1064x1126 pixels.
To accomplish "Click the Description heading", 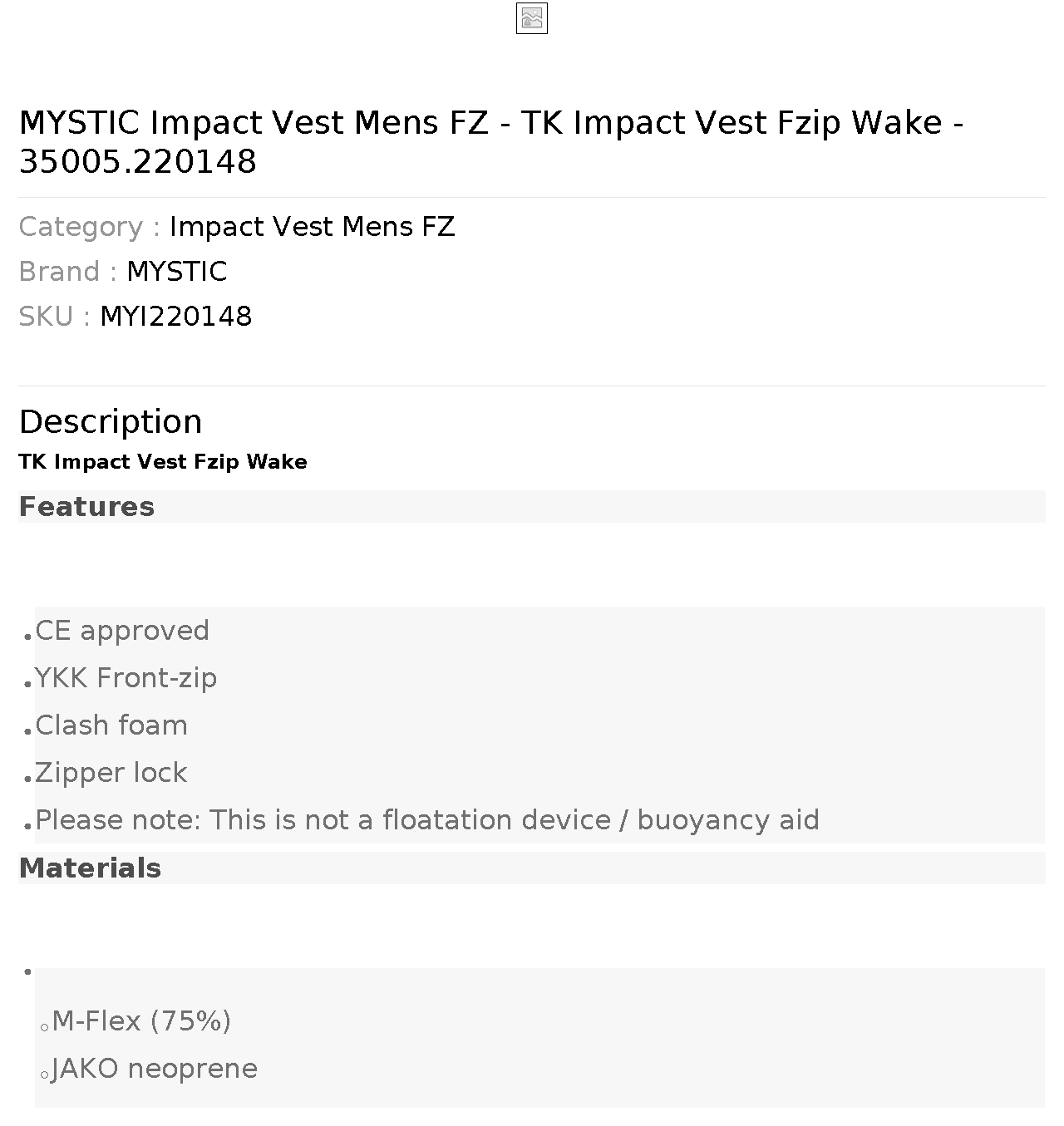I will tap(111, 421).
